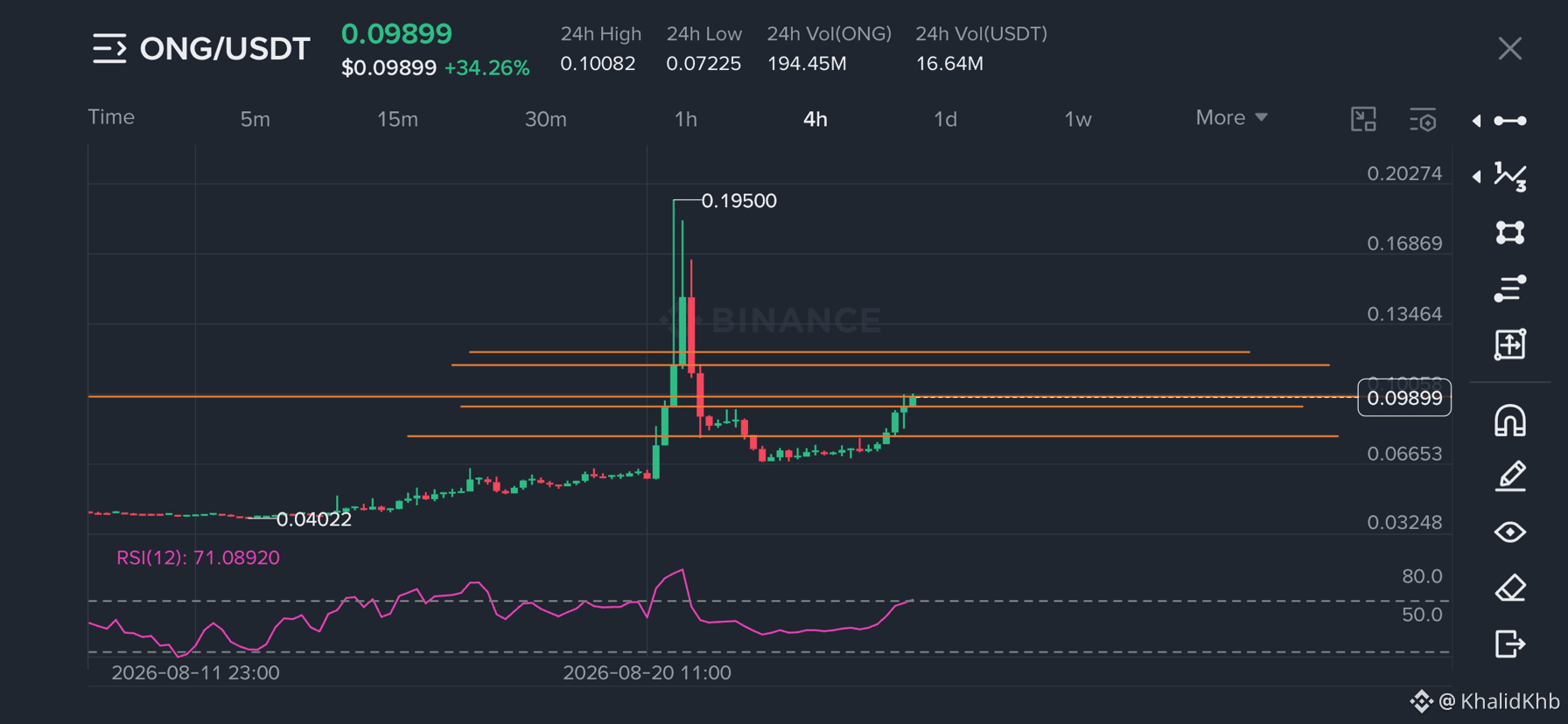The height and width of the screenshot is (724, 1568).
Task: Switch to the 1h interval
Action: 686,119
